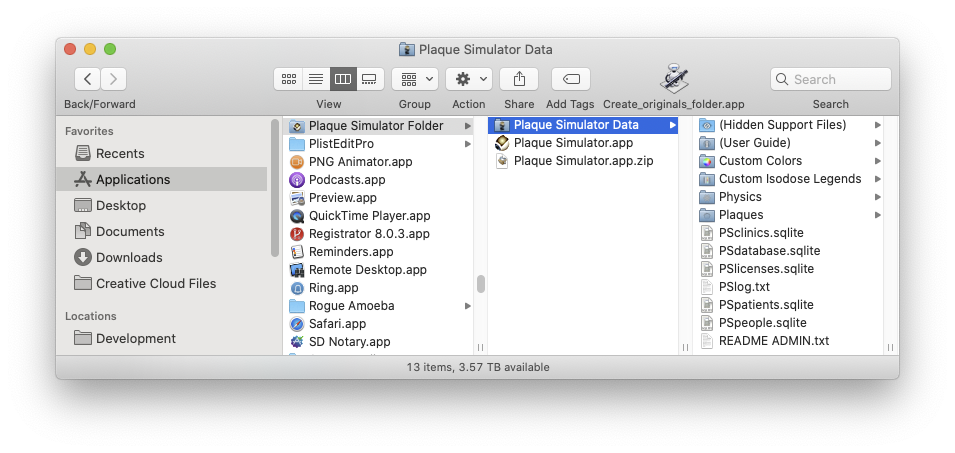The width and height of the screenshot is (955, 453).
Task: Click the Add Tags toolbar button
Action: [571, 79]
